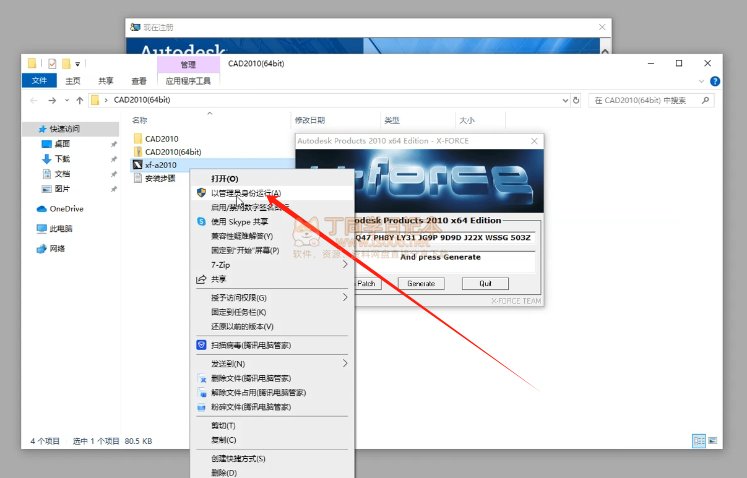Open Explorer help question mark
Image resolution: width=747 pixels, height=478 pixels.
(x=715, y=81)
